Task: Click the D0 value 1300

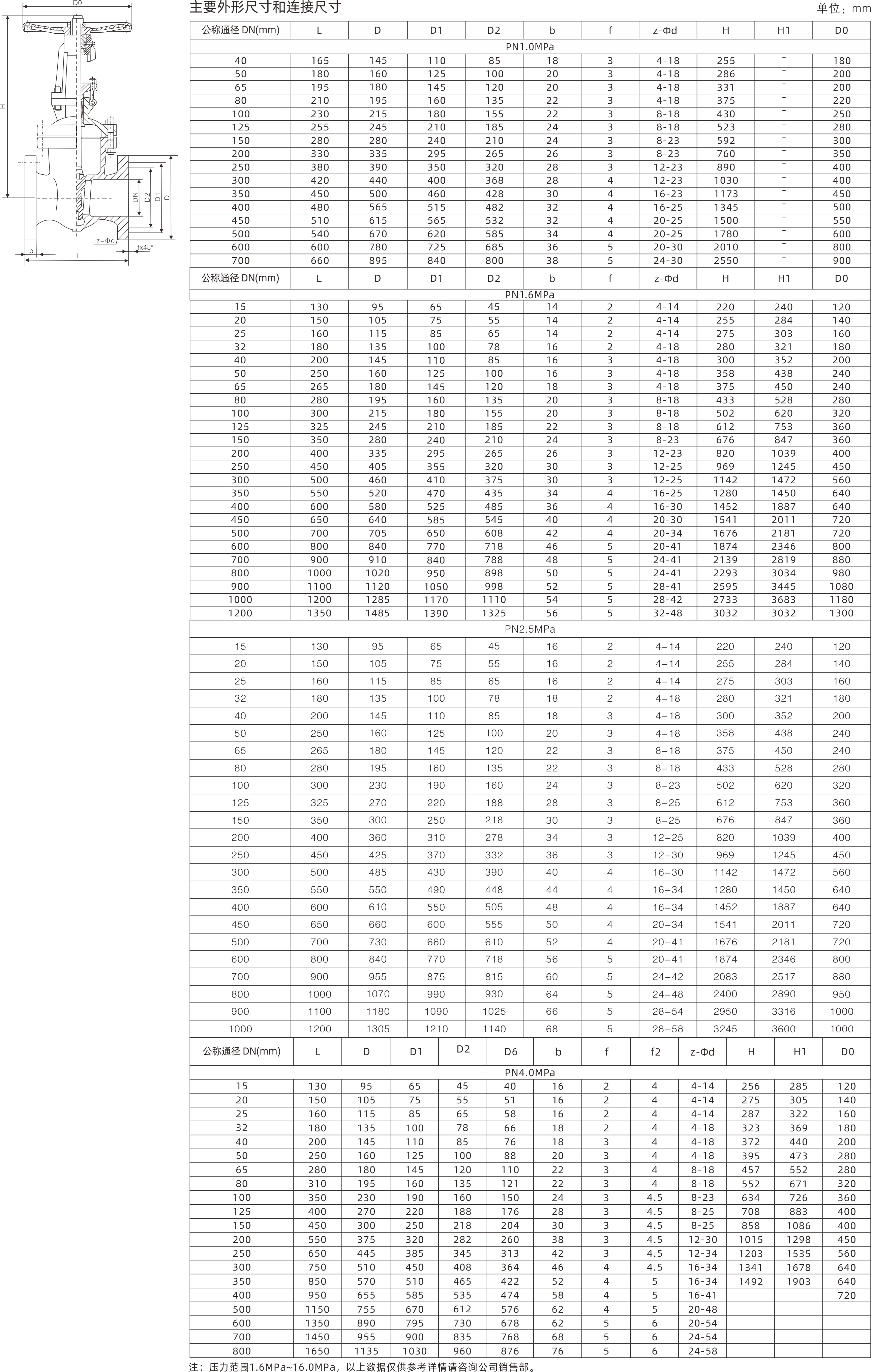Action: (x=841, y=613)
